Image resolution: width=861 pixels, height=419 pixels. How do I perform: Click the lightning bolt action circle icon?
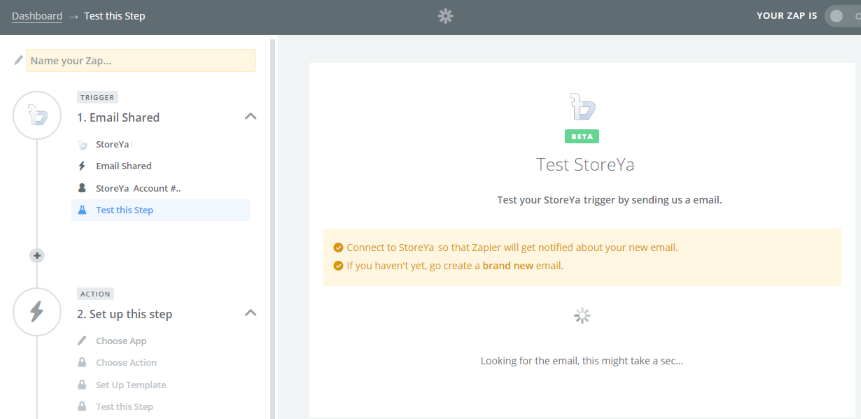[37, 313]
